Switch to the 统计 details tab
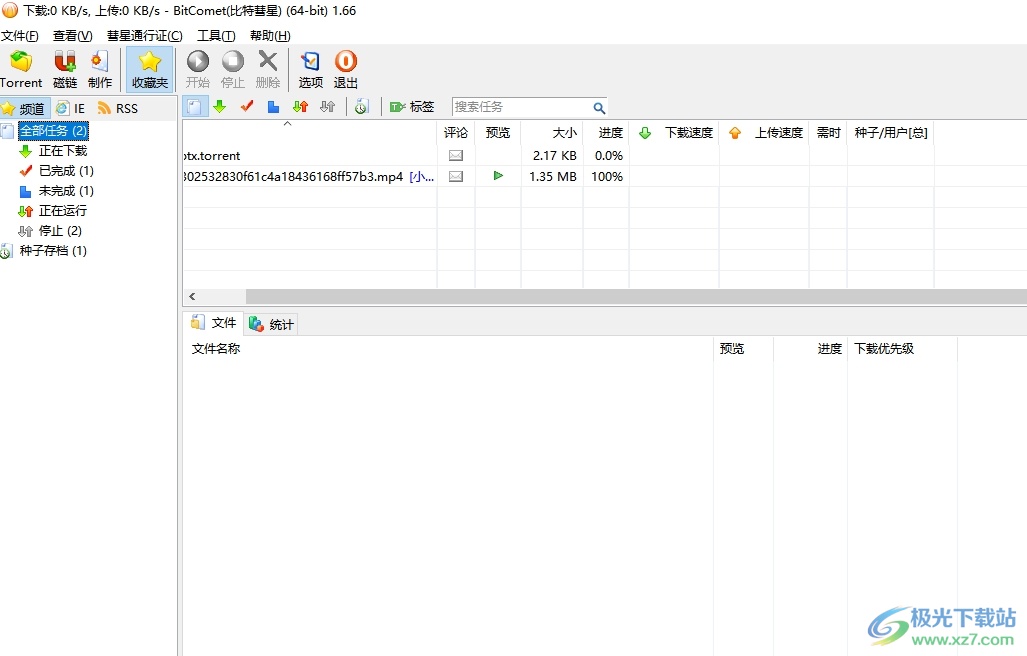 pyautogui.click(x=272, y=324)
